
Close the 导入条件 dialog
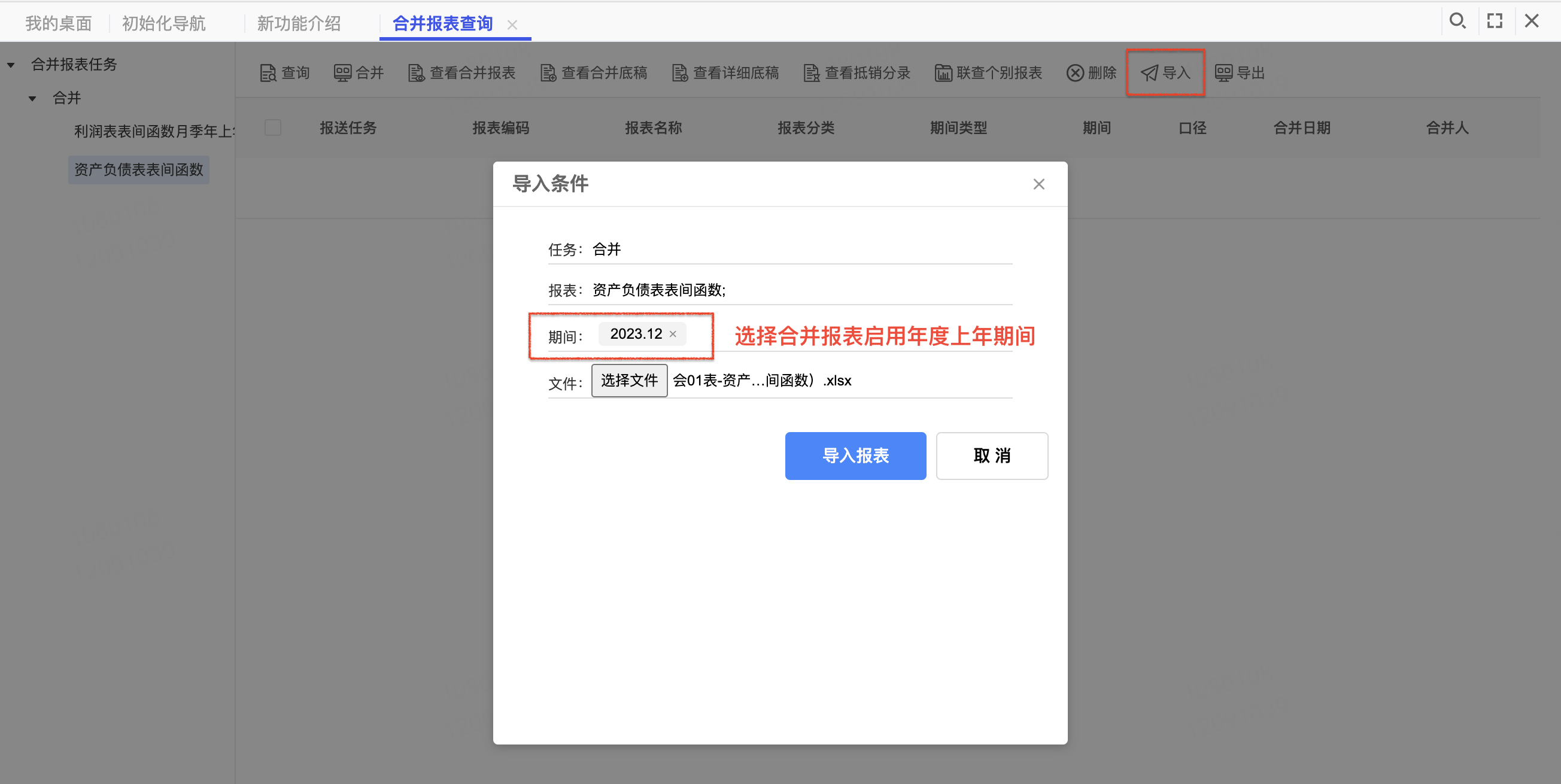click(1038, 184)
